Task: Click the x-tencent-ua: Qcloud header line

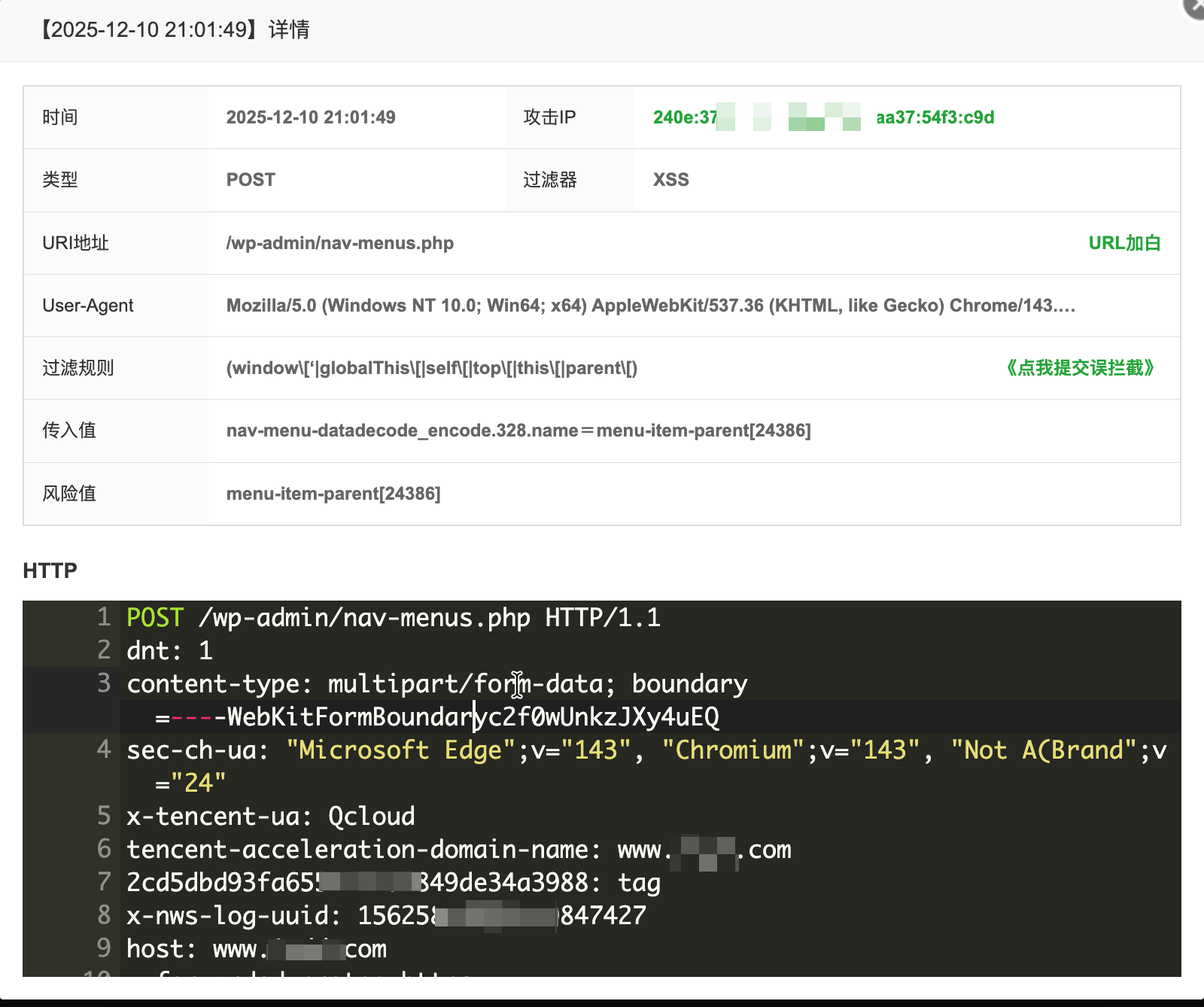Action: (x=270, y=817)
